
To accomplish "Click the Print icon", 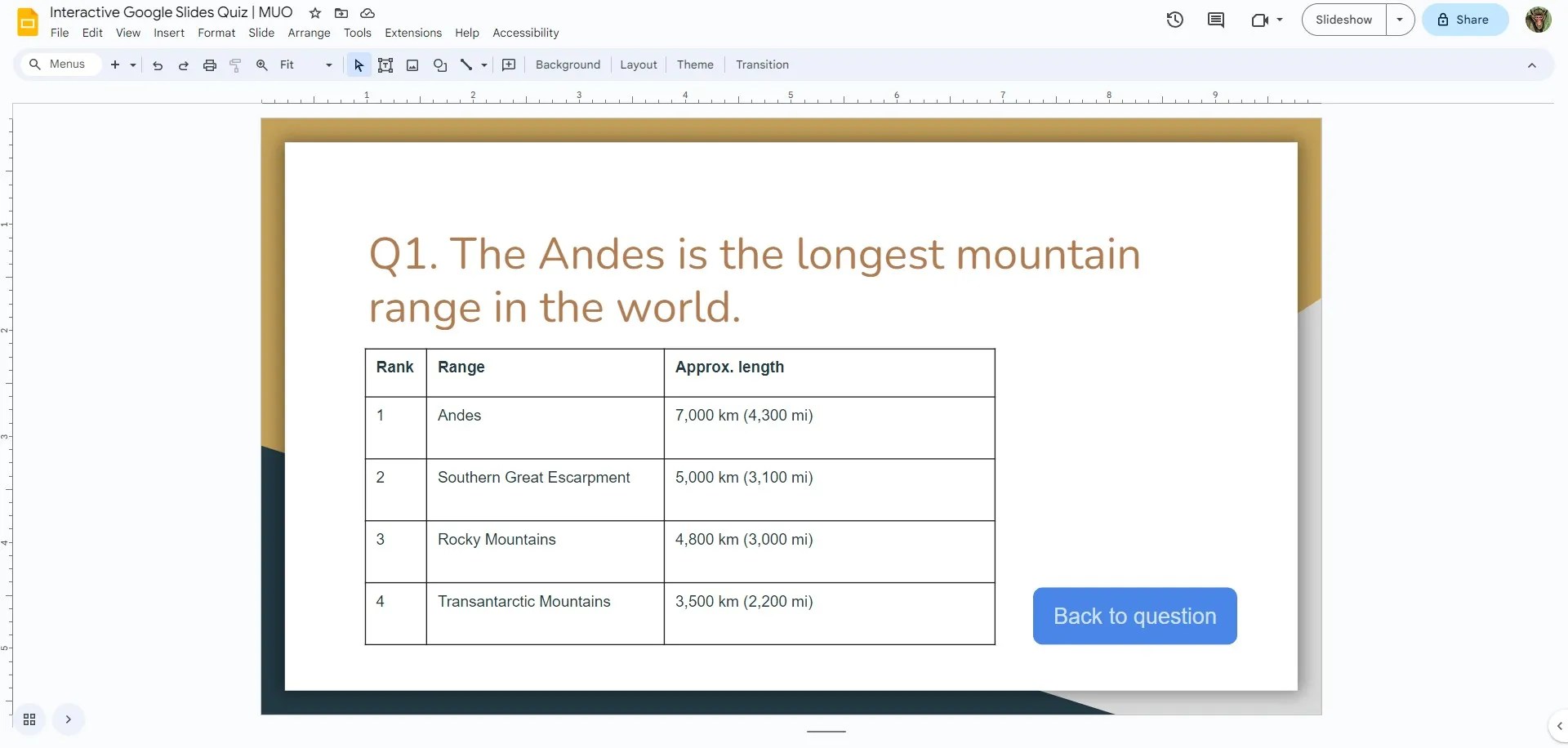I will coord(209,65).
